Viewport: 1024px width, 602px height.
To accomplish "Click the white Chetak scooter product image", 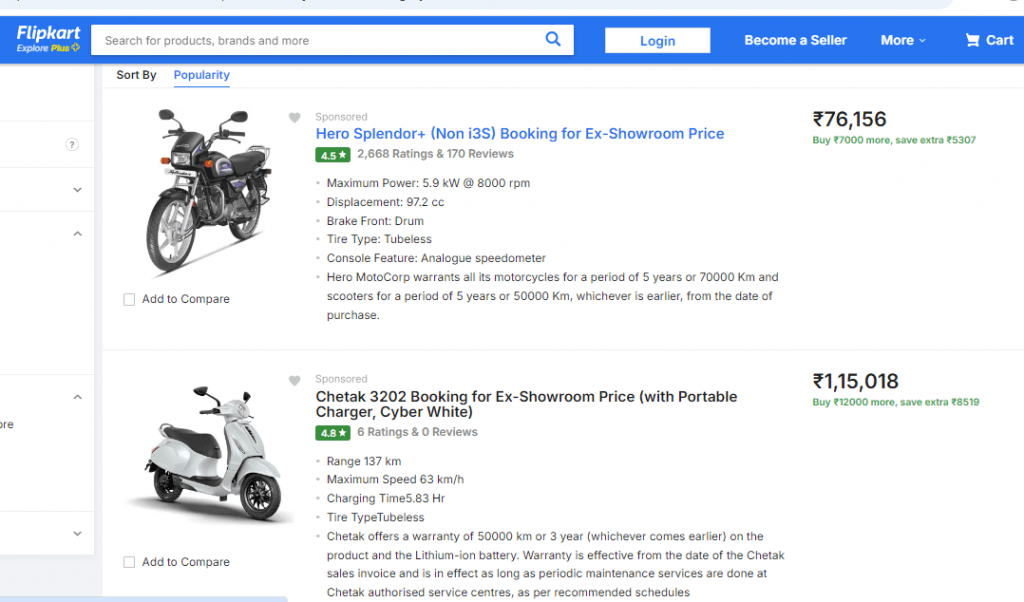I will point(209,456).
